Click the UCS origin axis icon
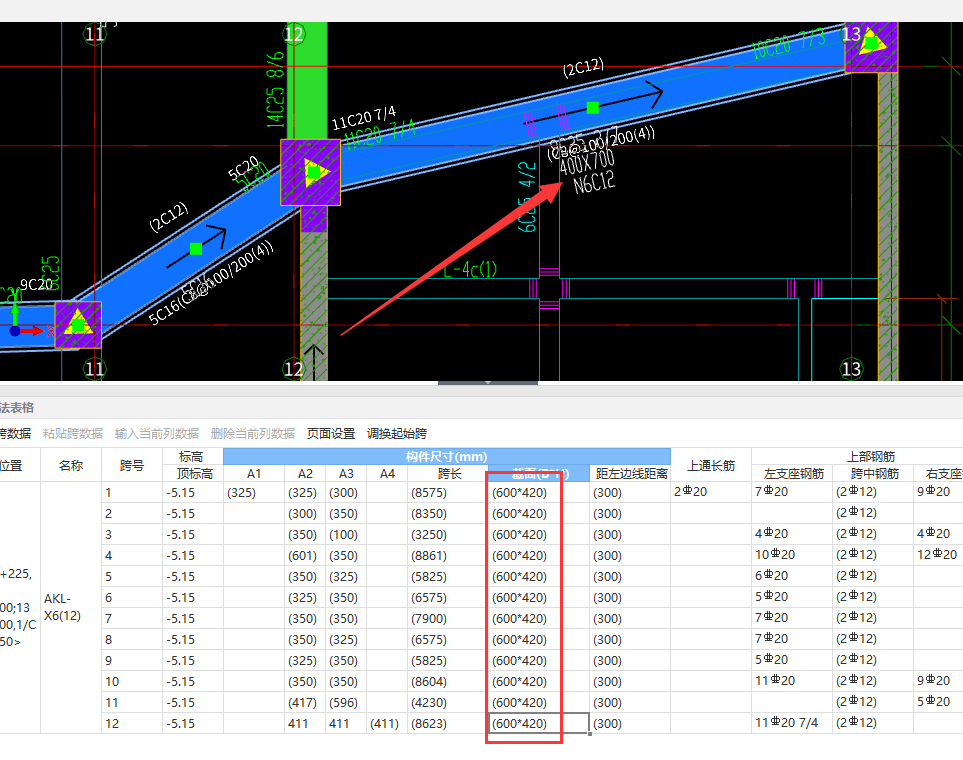Image resolution: width=963 pixels, height=760 pixels. [x=15, y=331]
